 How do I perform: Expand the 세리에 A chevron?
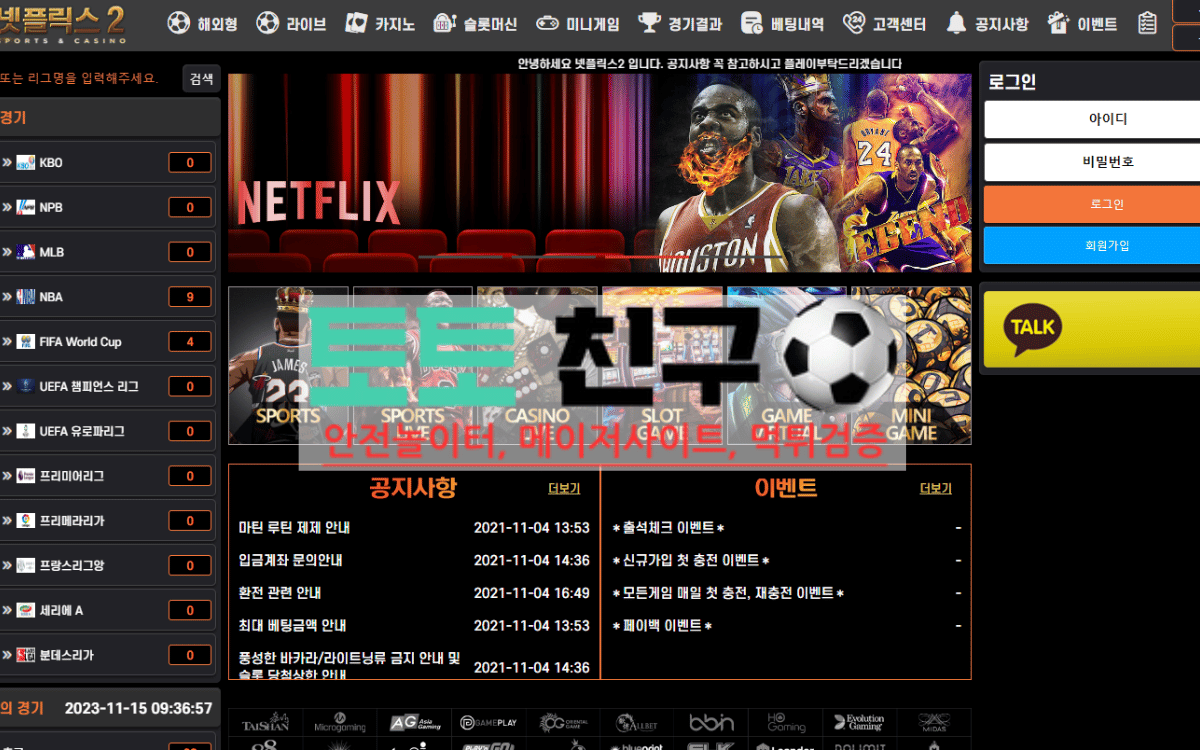7,610
